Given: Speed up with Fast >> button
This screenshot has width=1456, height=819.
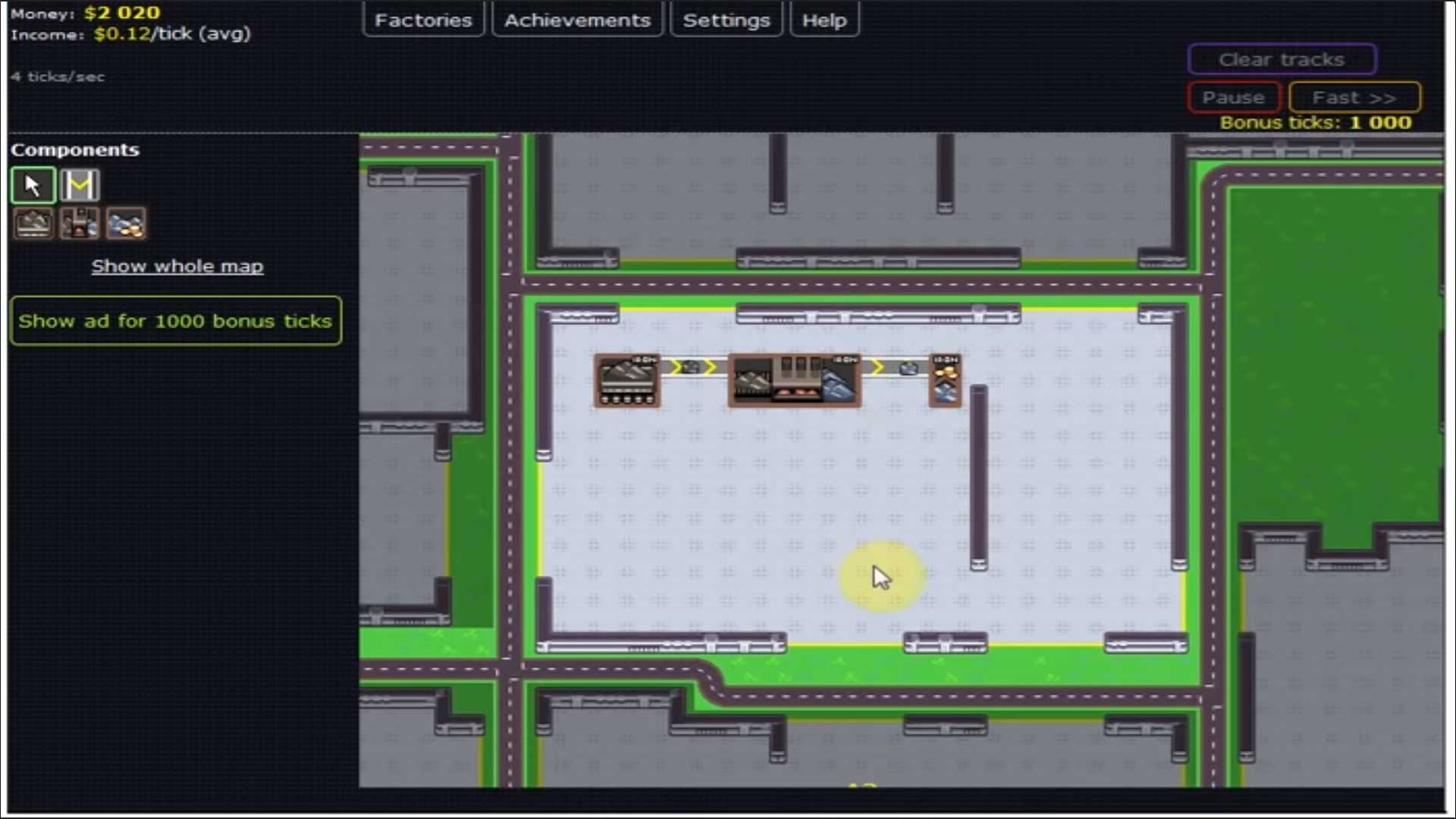Looking at the screenshot, I should [1354, 97].
